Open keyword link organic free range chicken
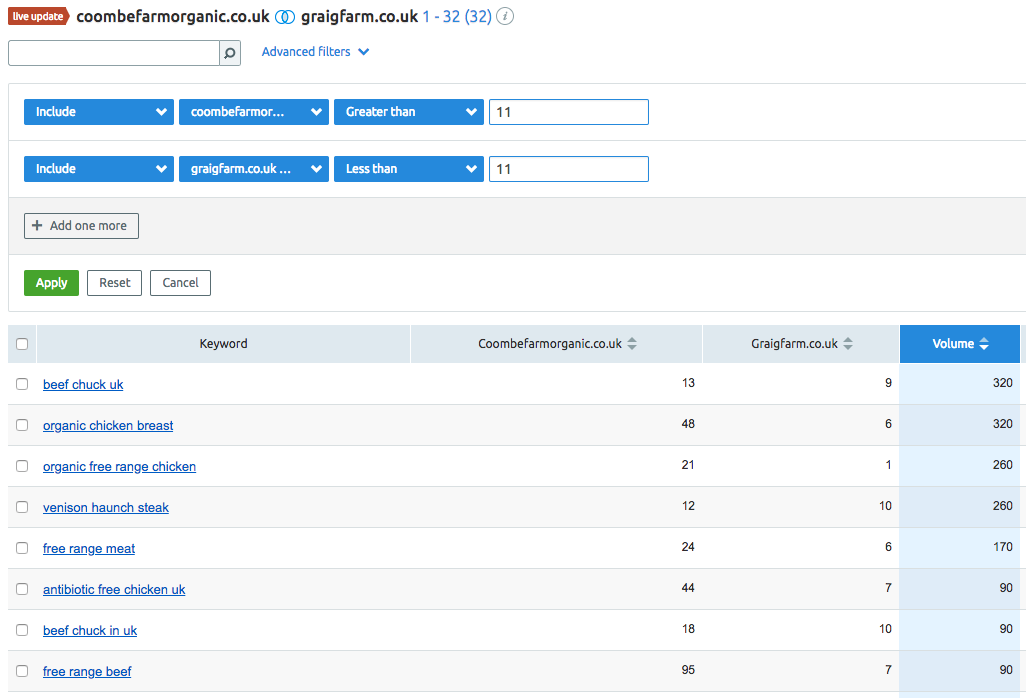The width and height of the screenshot is (1026, 698). coord(120,466)
